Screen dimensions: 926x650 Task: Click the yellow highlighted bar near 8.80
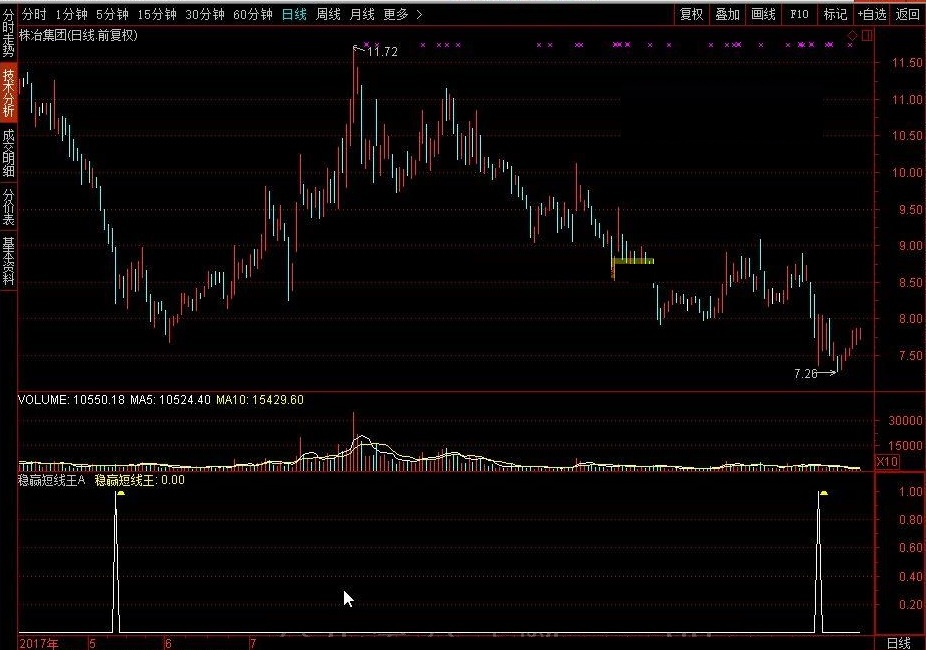pos(633,261)
